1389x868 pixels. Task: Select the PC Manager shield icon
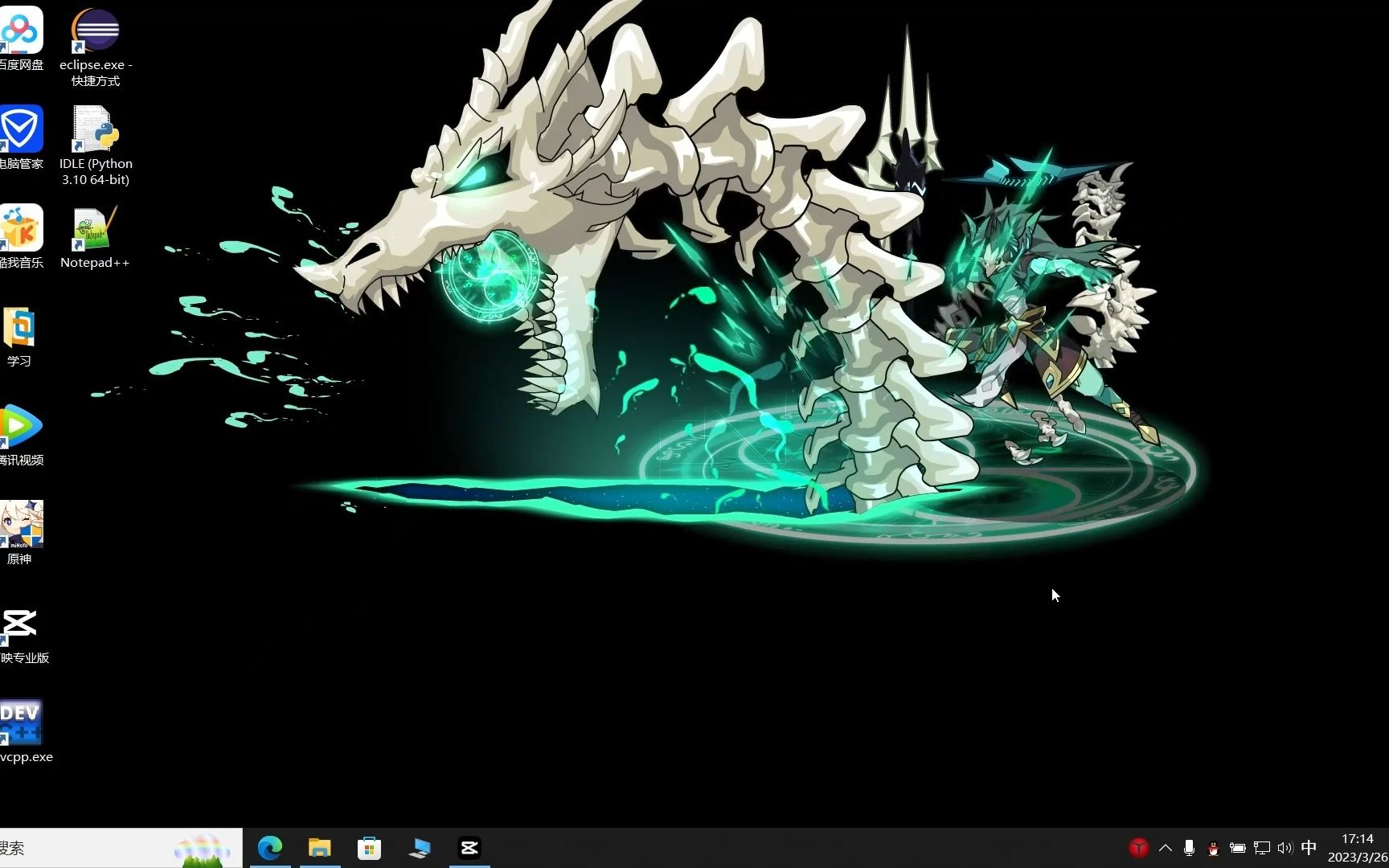pyautogui.click(x=20, y=137)
